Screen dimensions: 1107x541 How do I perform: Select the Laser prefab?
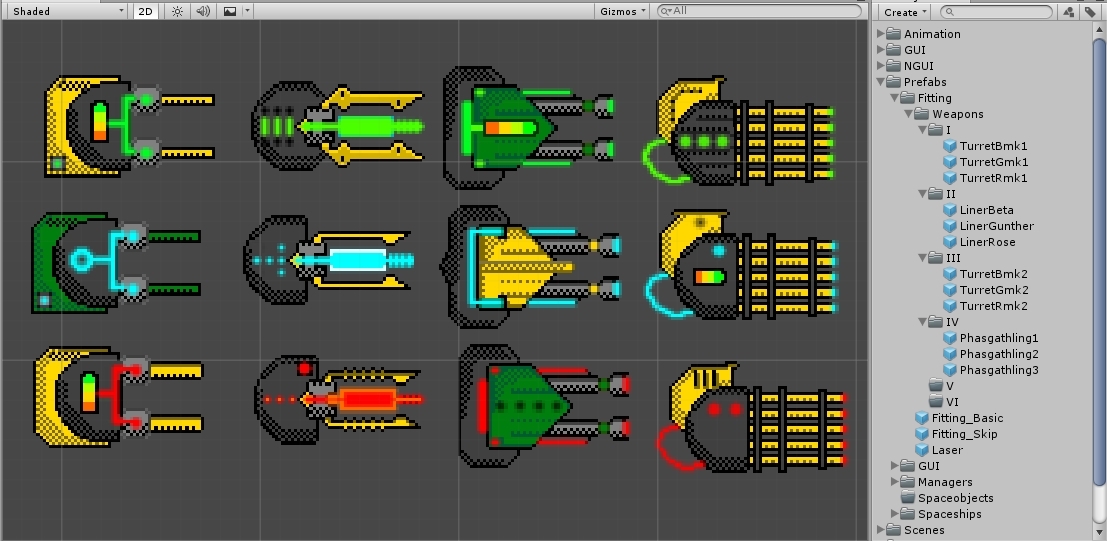pos(946,450)
